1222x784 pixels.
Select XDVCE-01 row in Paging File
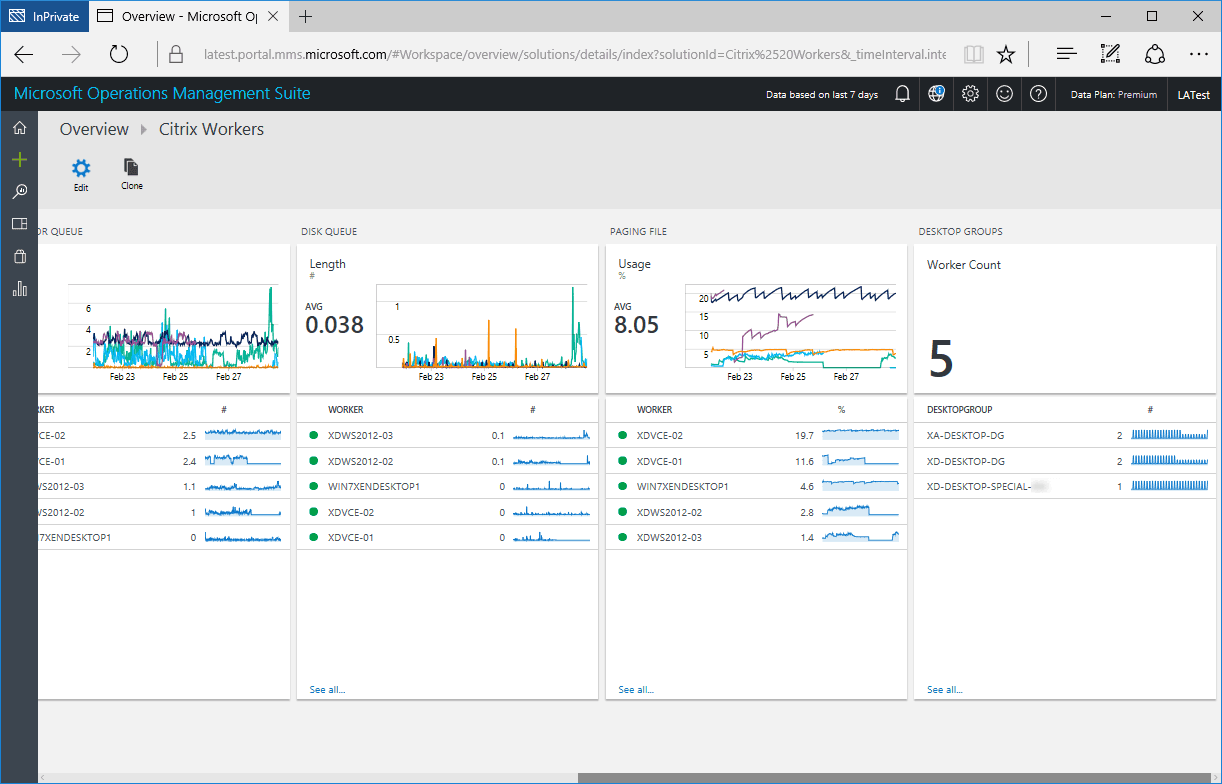click(x=756, y=461)
